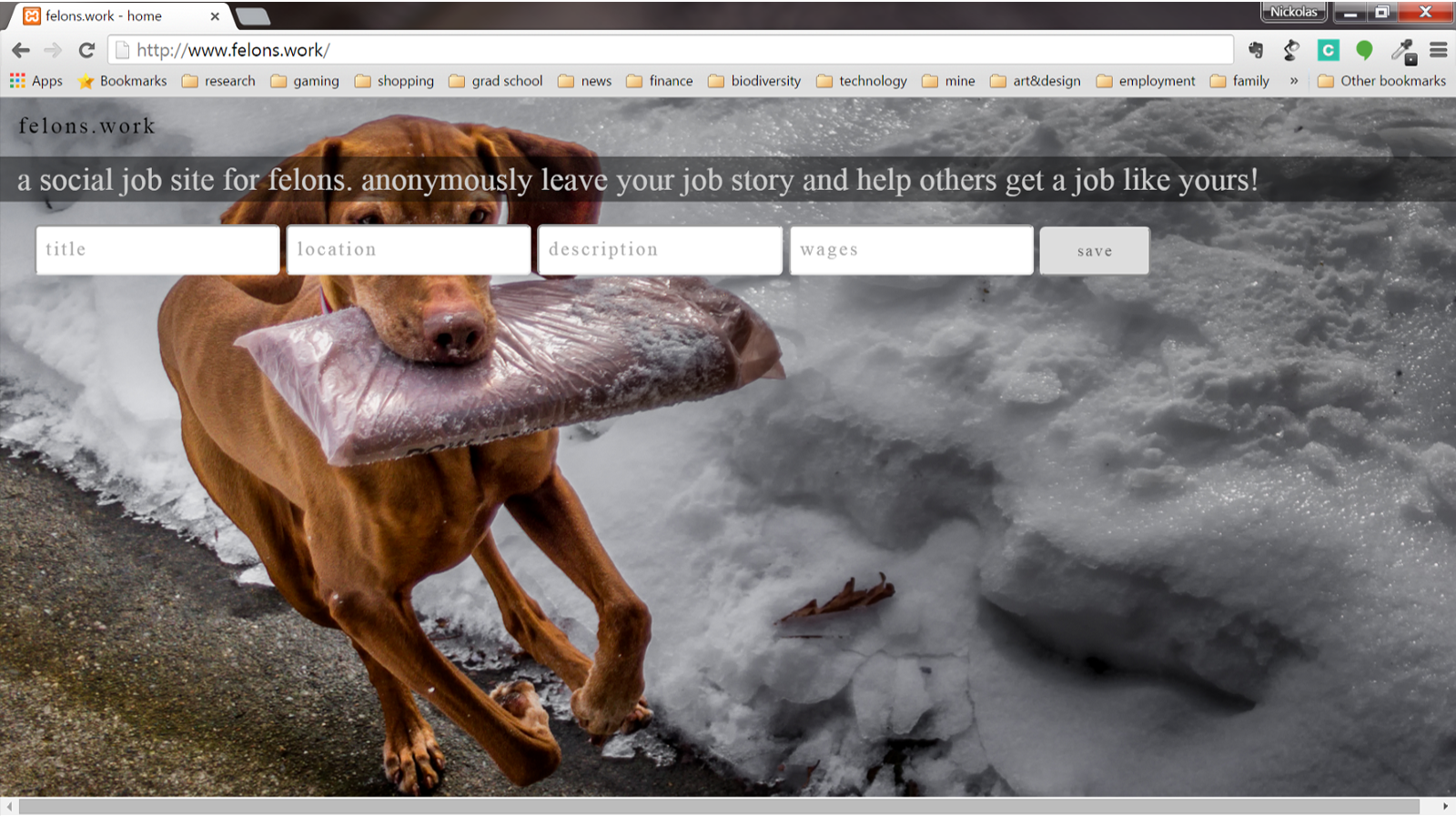Open the art&design bookmarks folder
Screen dimensions: 1456x816
tap(1036, 81)
